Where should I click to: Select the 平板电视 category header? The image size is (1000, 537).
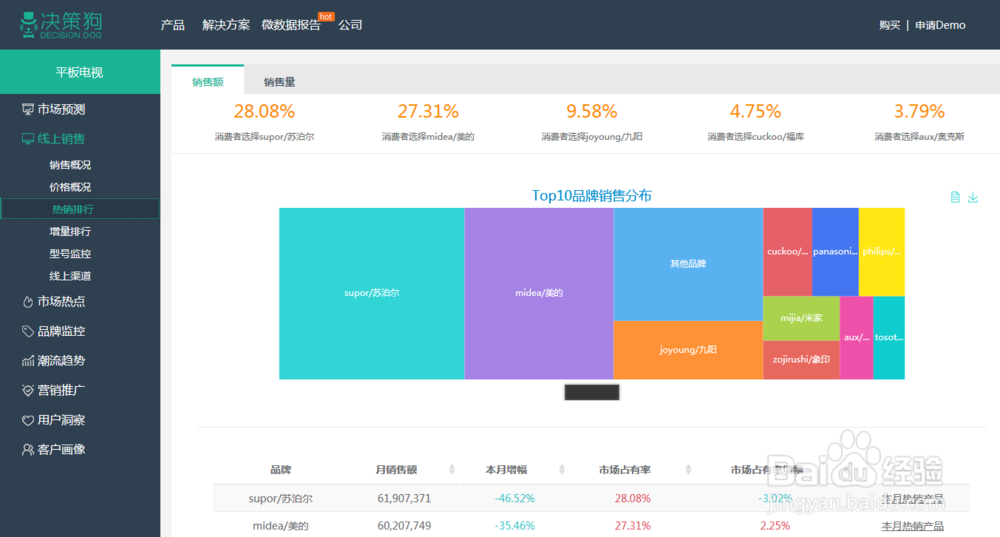80,72
